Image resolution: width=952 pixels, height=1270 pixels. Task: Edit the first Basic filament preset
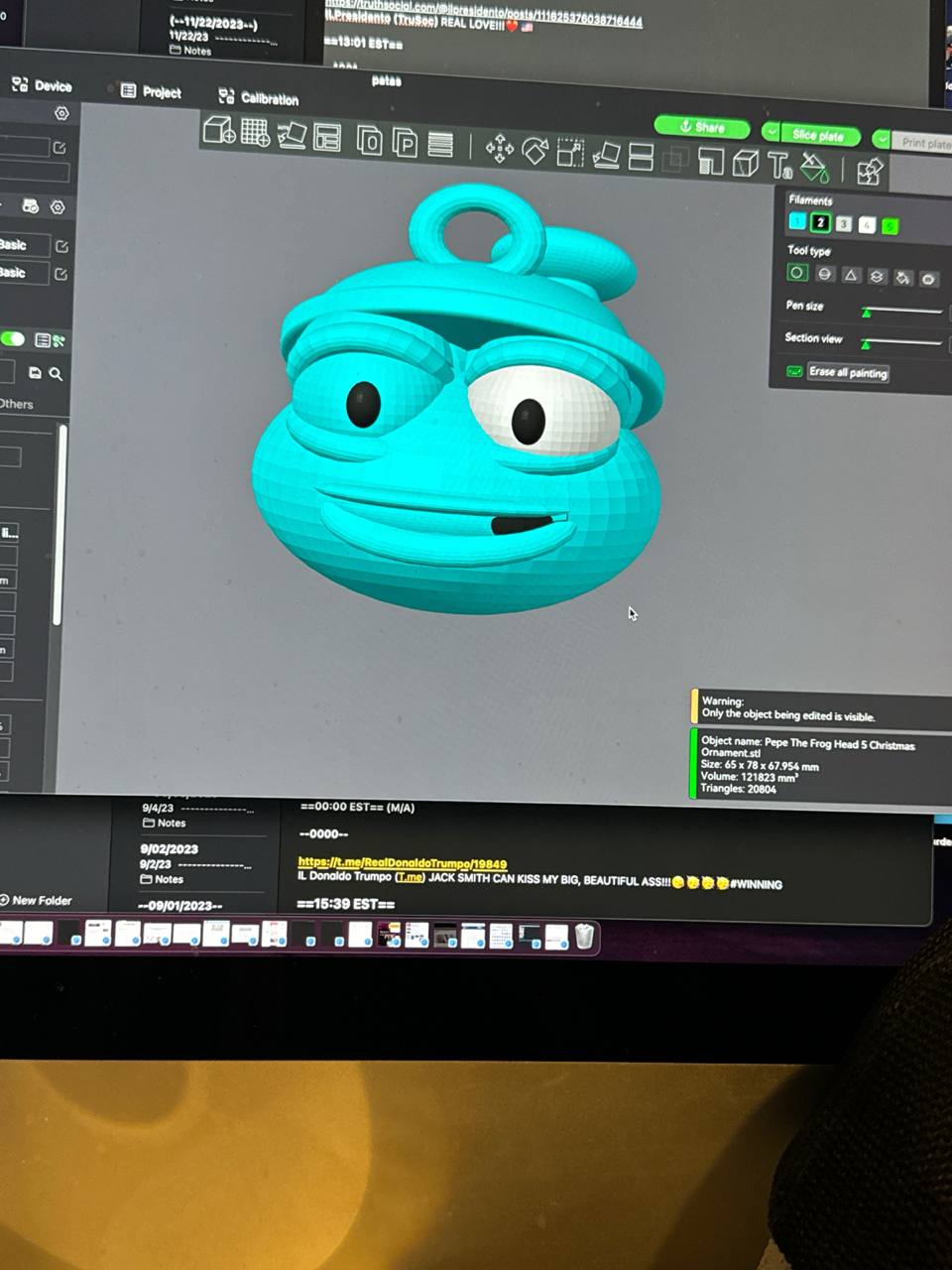[61, 246]
